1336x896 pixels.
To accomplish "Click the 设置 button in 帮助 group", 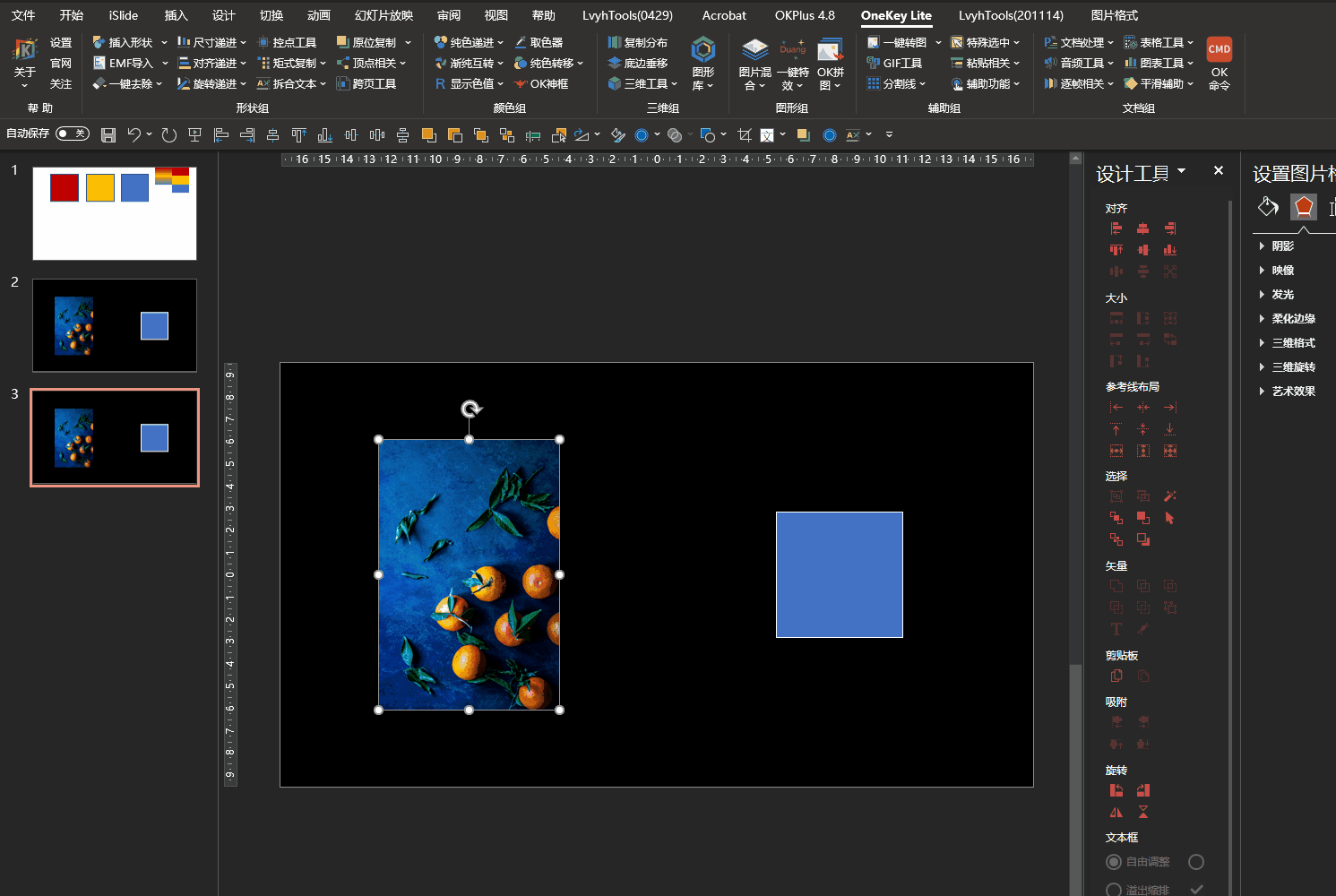I will click(61, 42).
